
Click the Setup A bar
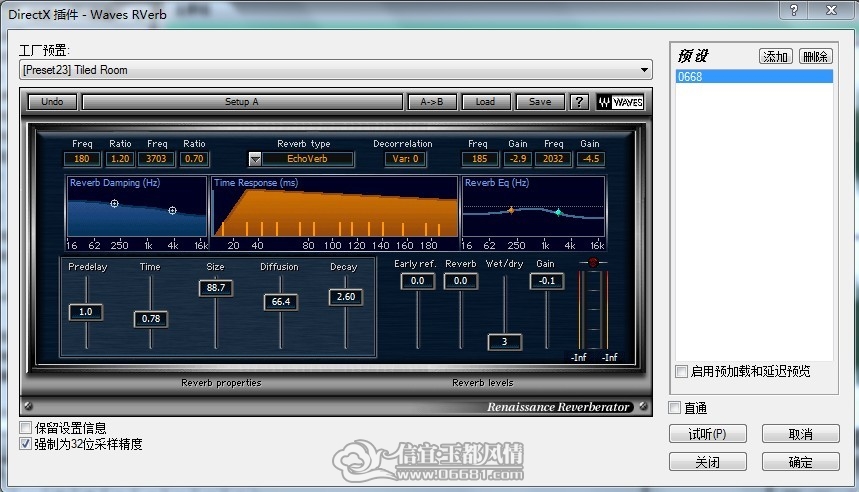[x=242, y=102]
